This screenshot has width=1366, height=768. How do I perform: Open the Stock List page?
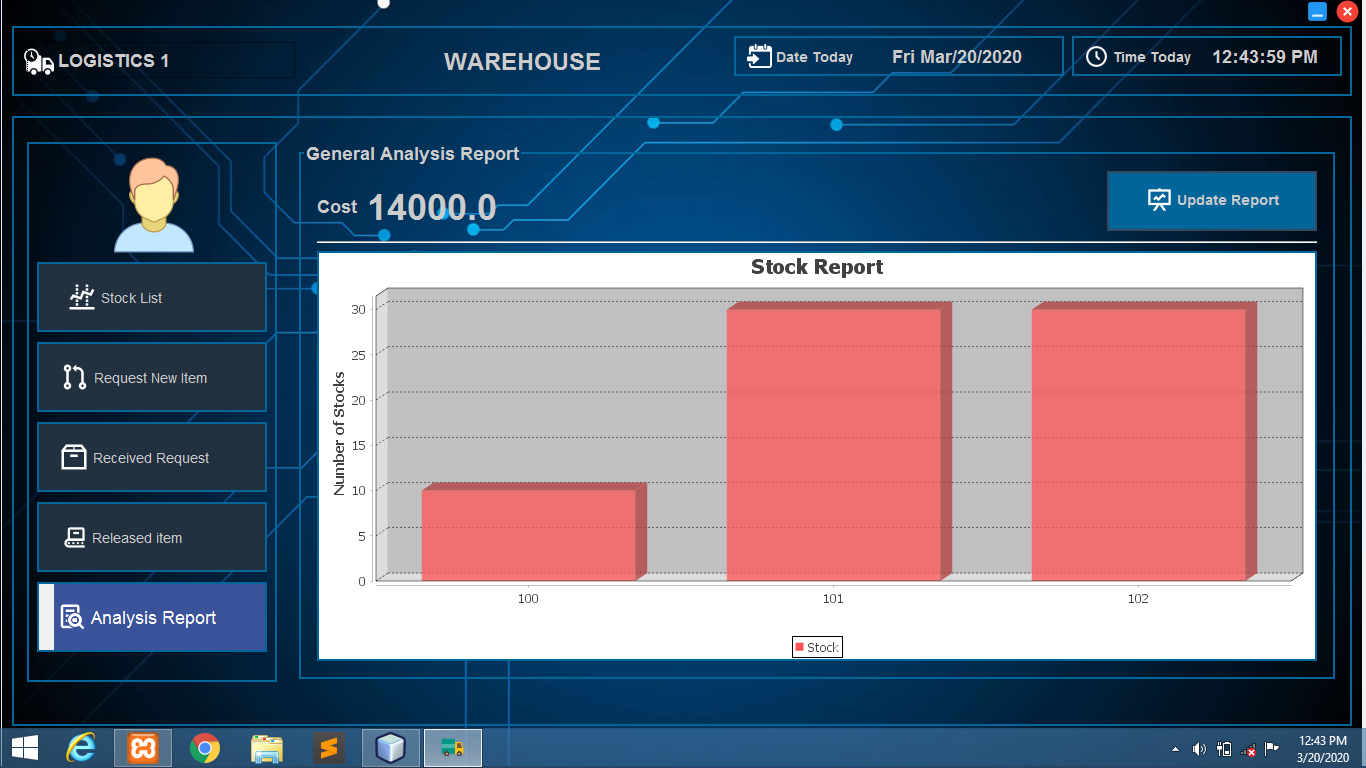coord(152,297)
